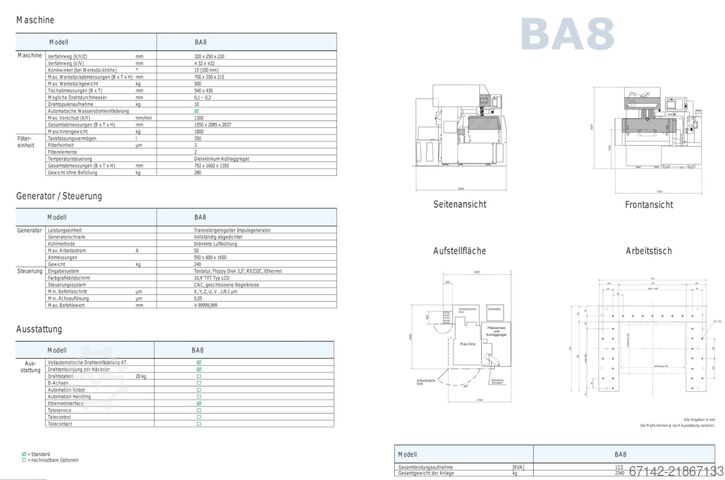The height and width of the screenshot is (480, 725).
Task: Open the Arbeitstisch table drawing
Action: [646, 337]
